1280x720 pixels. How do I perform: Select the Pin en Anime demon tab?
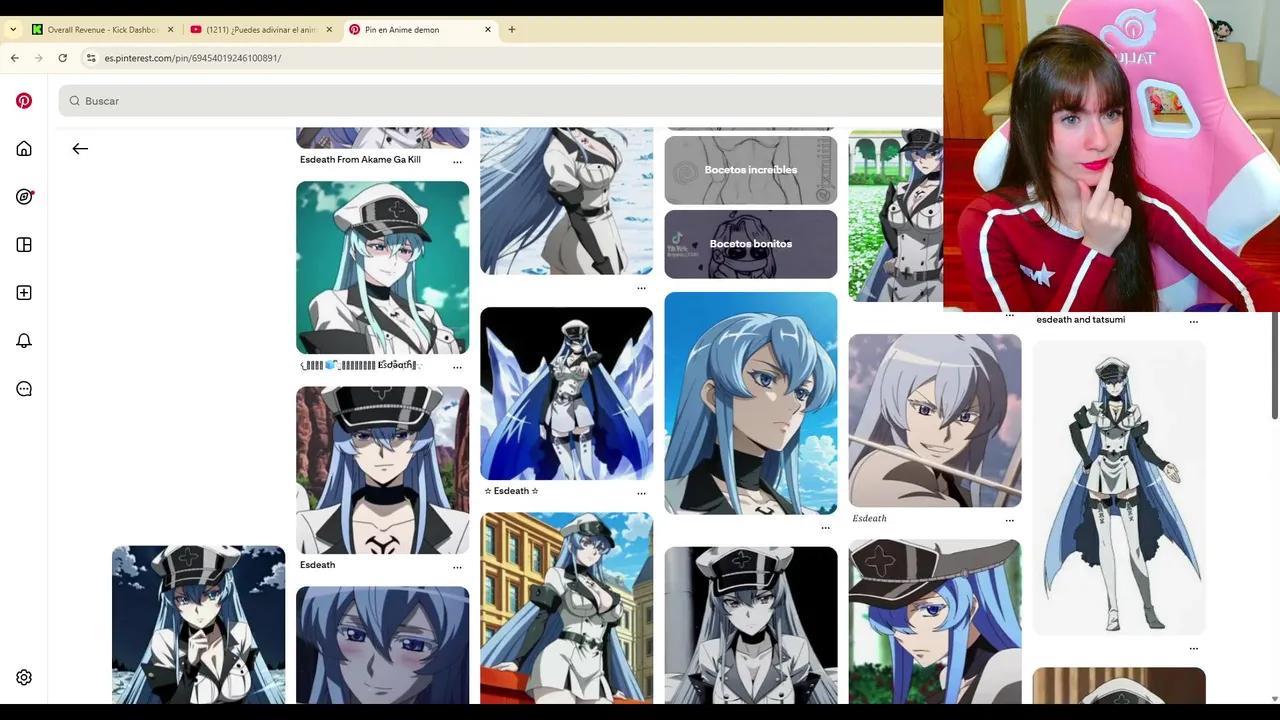tap(420, 29)
